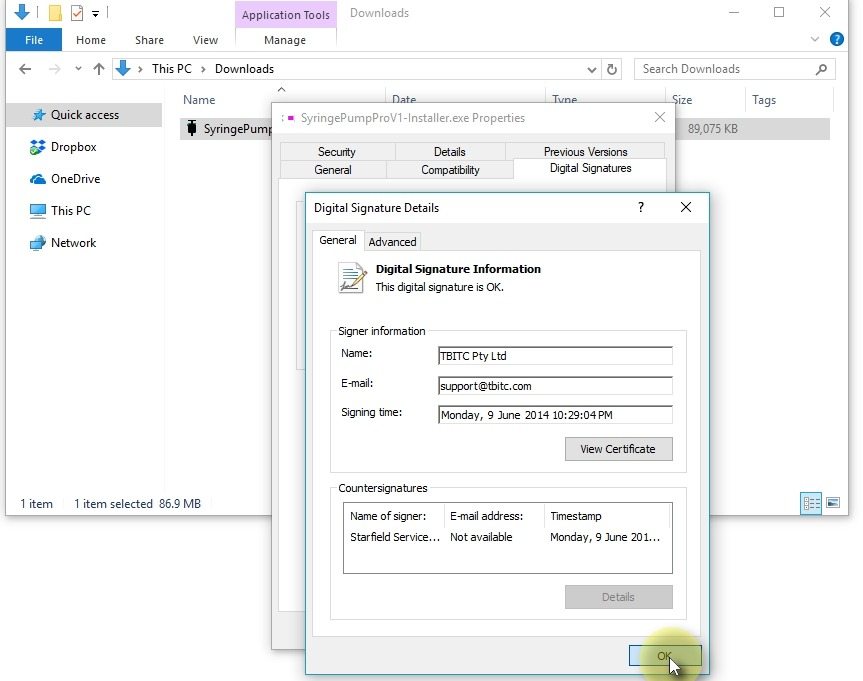
Task: Select the General tab in signature details
Action: [x=337, y=240]
